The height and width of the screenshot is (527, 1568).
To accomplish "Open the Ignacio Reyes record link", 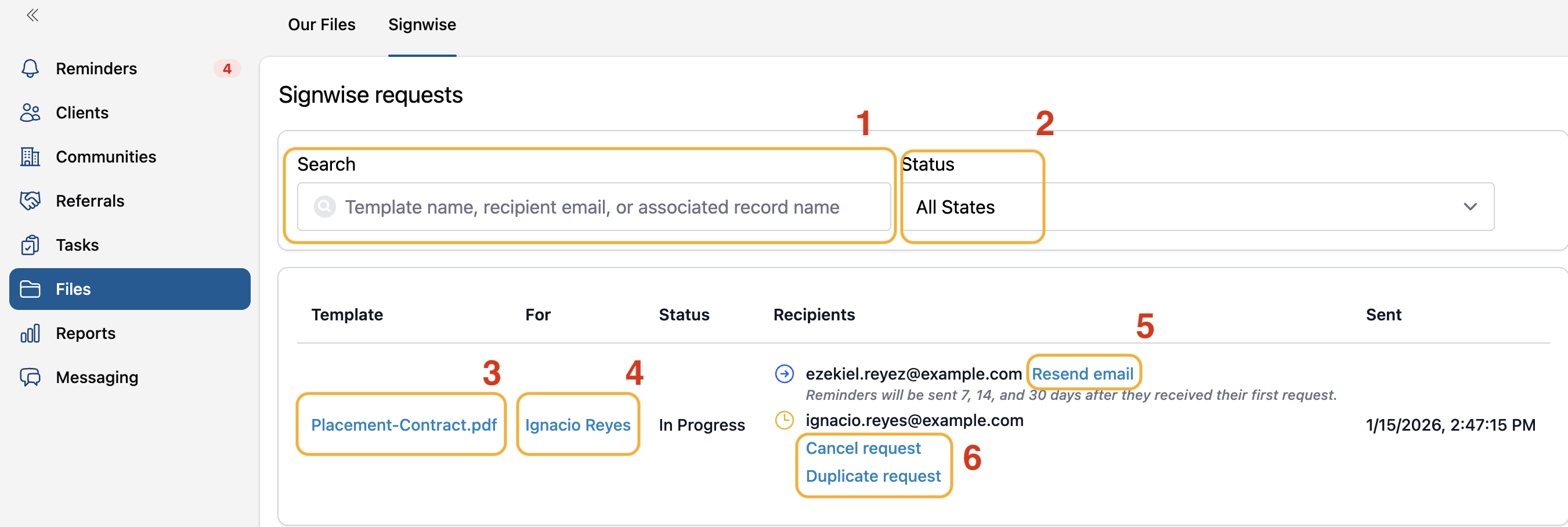I will [x=577, y=425].
